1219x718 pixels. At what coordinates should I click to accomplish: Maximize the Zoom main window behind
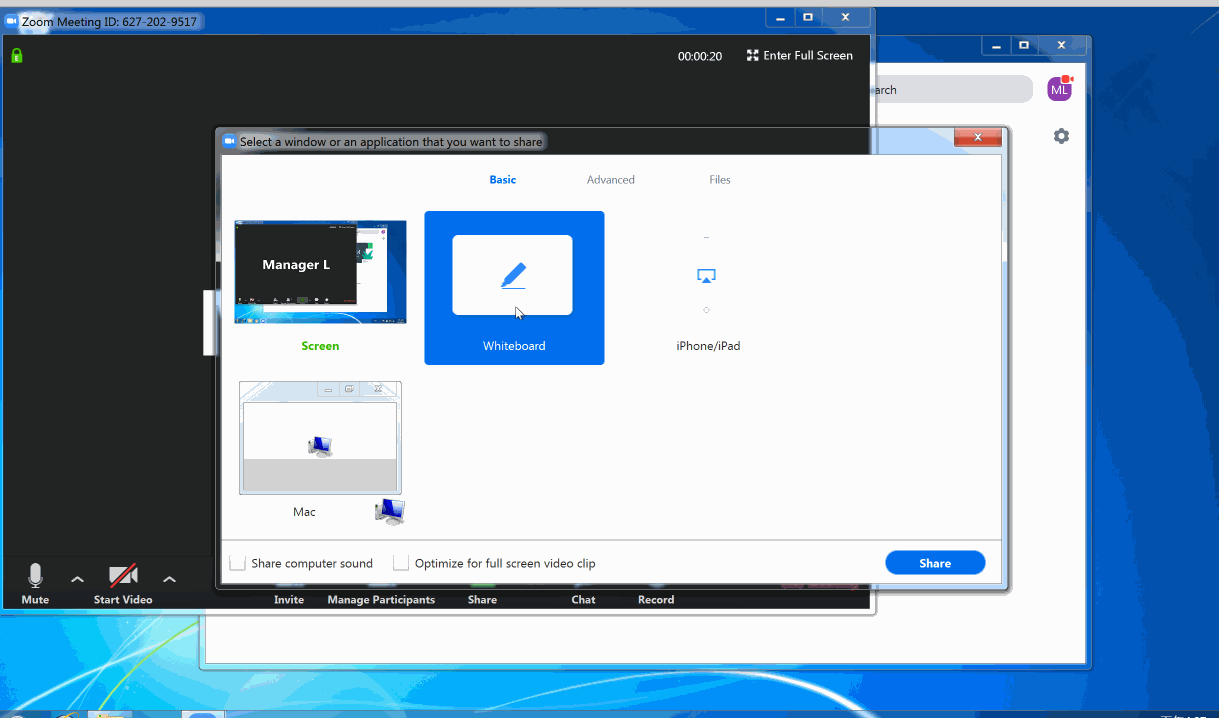(x=1024, y=45)
